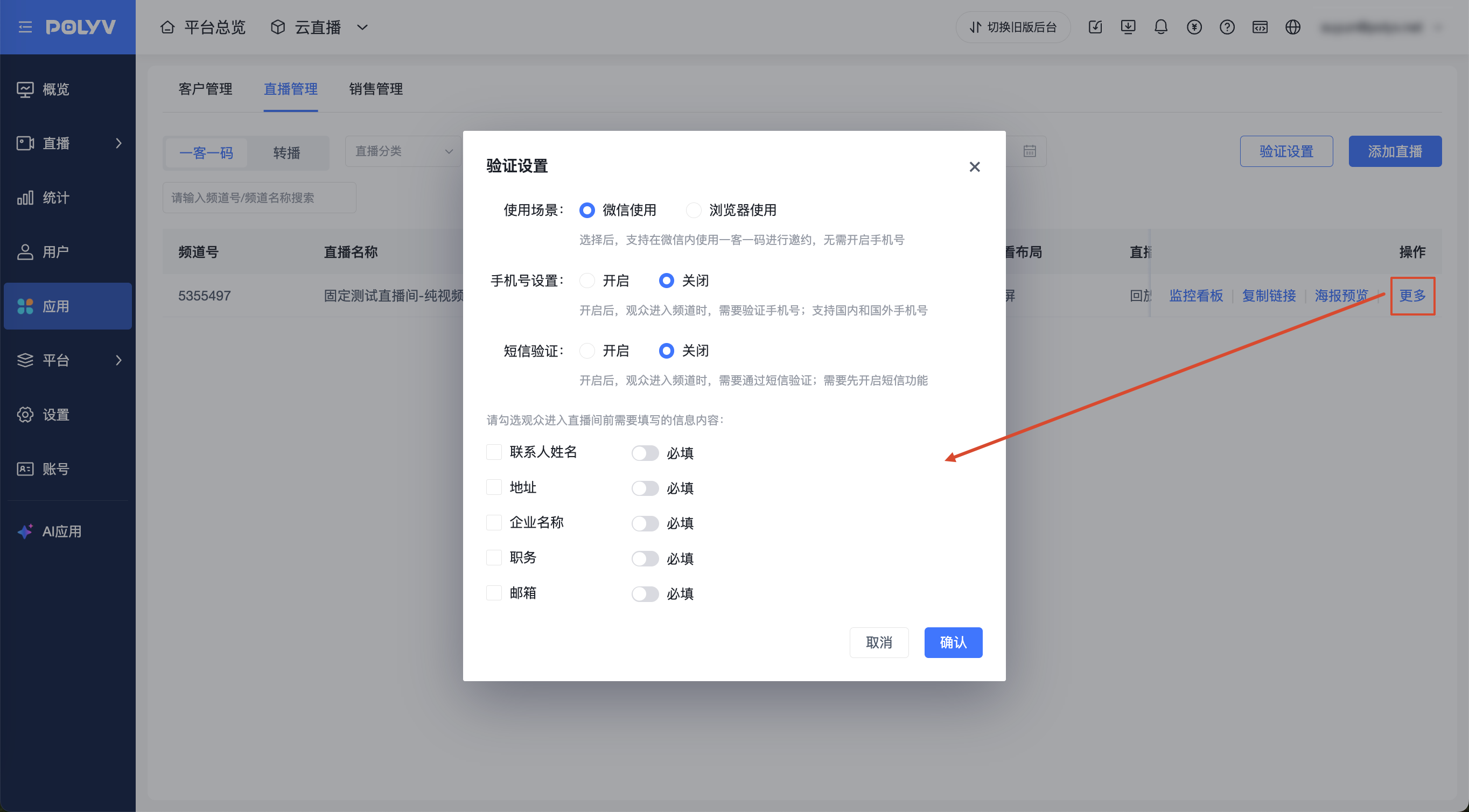Open the yen billing icon
1469x812 pixels.
tap(1194, 27)
